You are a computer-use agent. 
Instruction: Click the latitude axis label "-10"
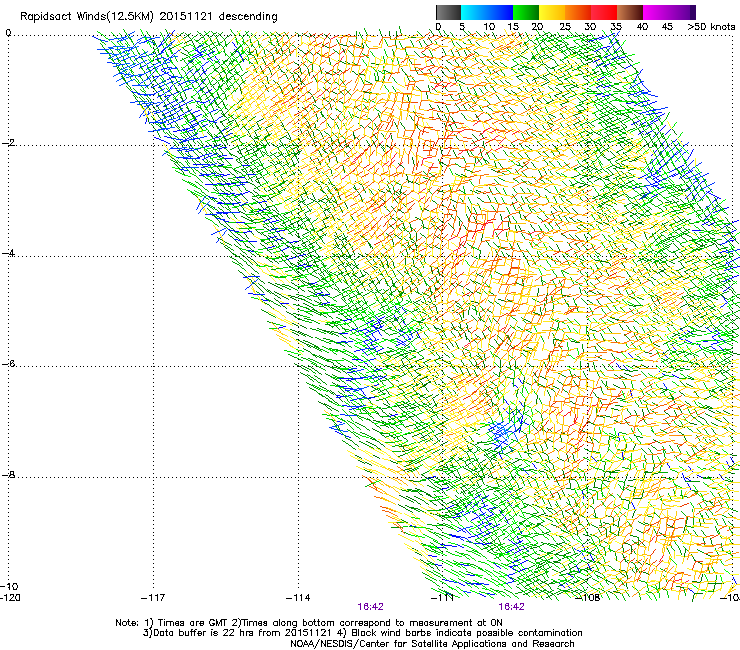pyautogui.click(x=10, y=586)
